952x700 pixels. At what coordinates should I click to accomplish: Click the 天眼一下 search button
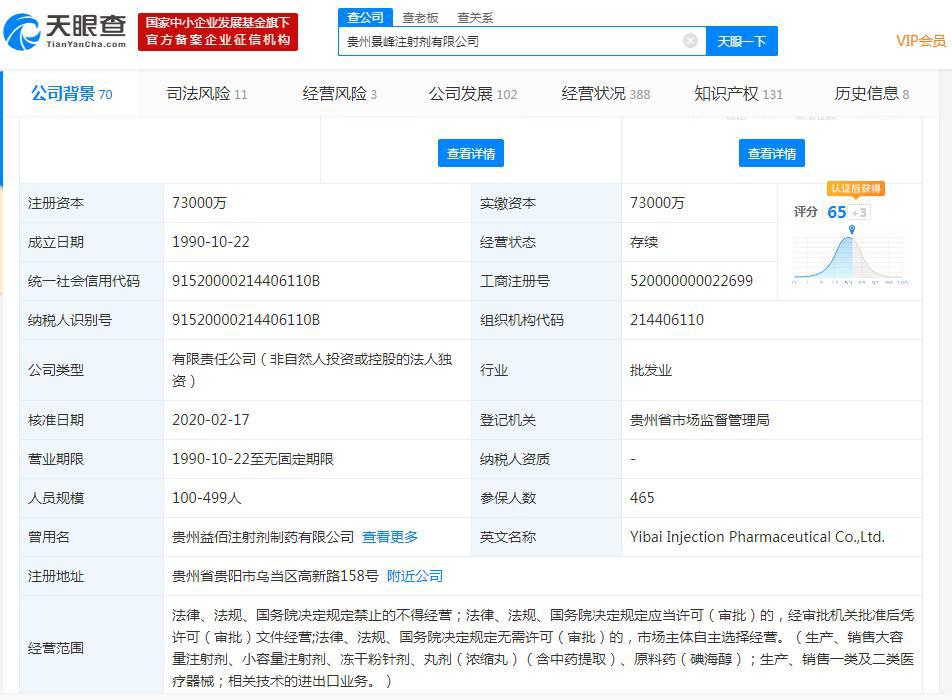(x=741, y=41)
